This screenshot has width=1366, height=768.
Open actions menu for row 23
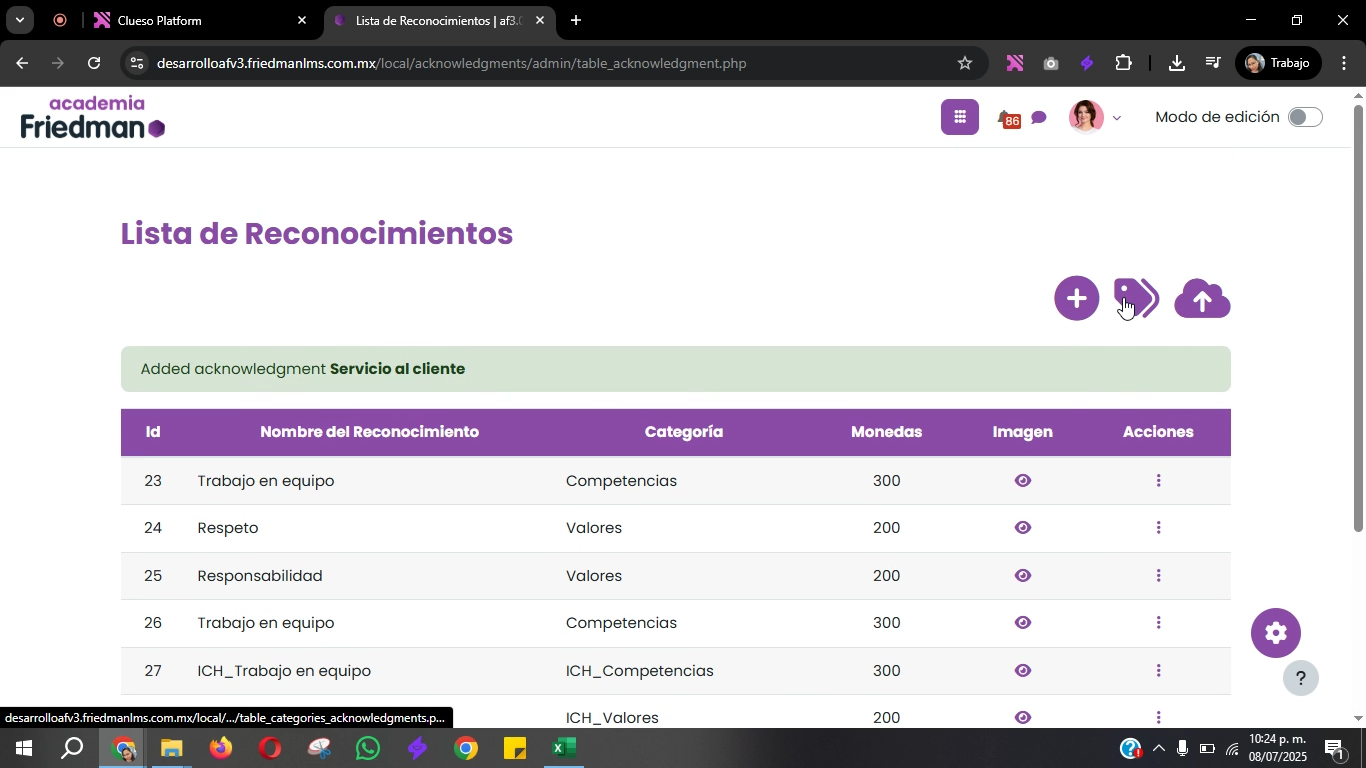[x=1158, y=481]
